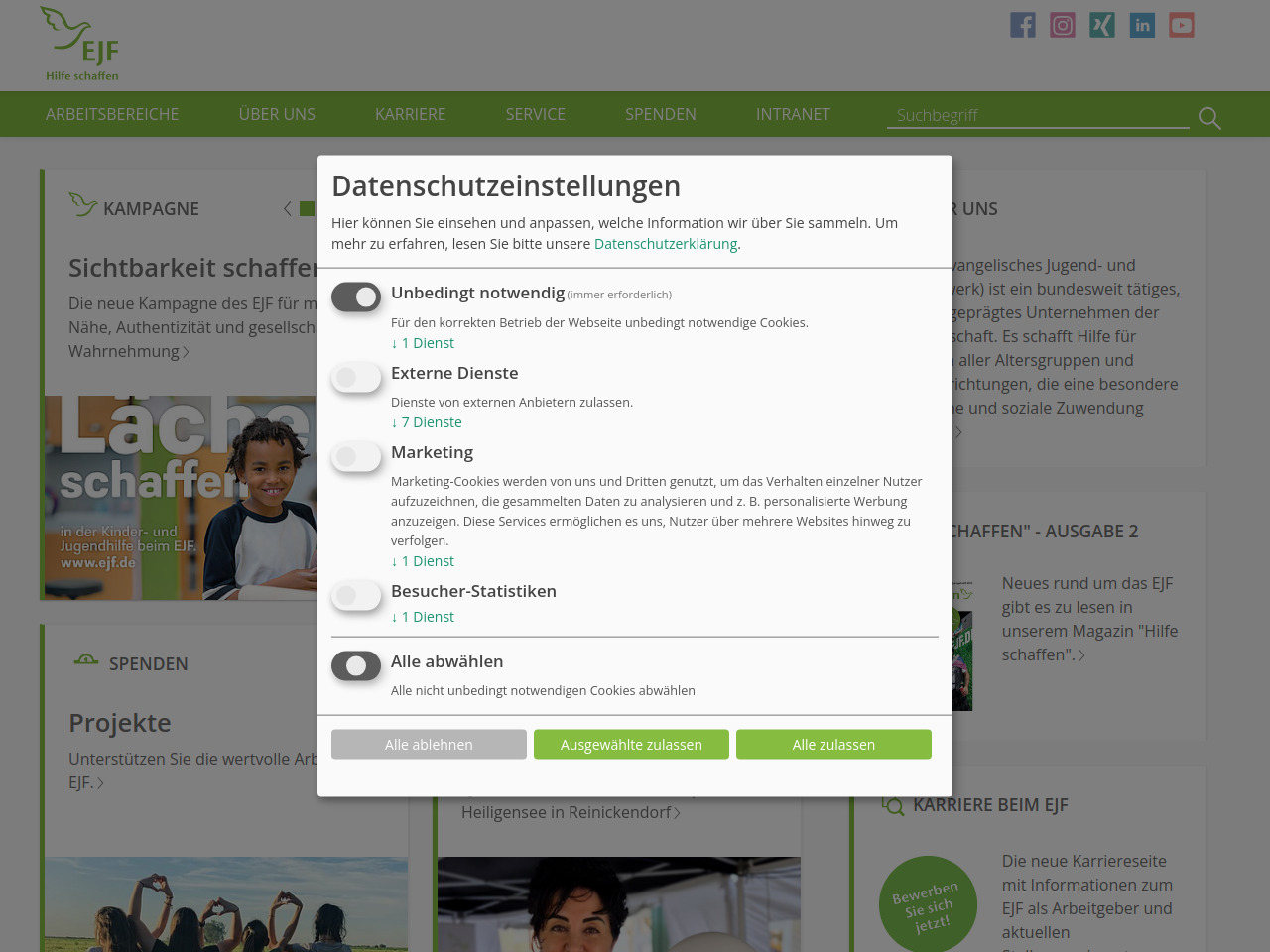Turn on the Marketing cookies switch
The height and width of the screenshot is (952, 1270).
(x=356, y=456)
